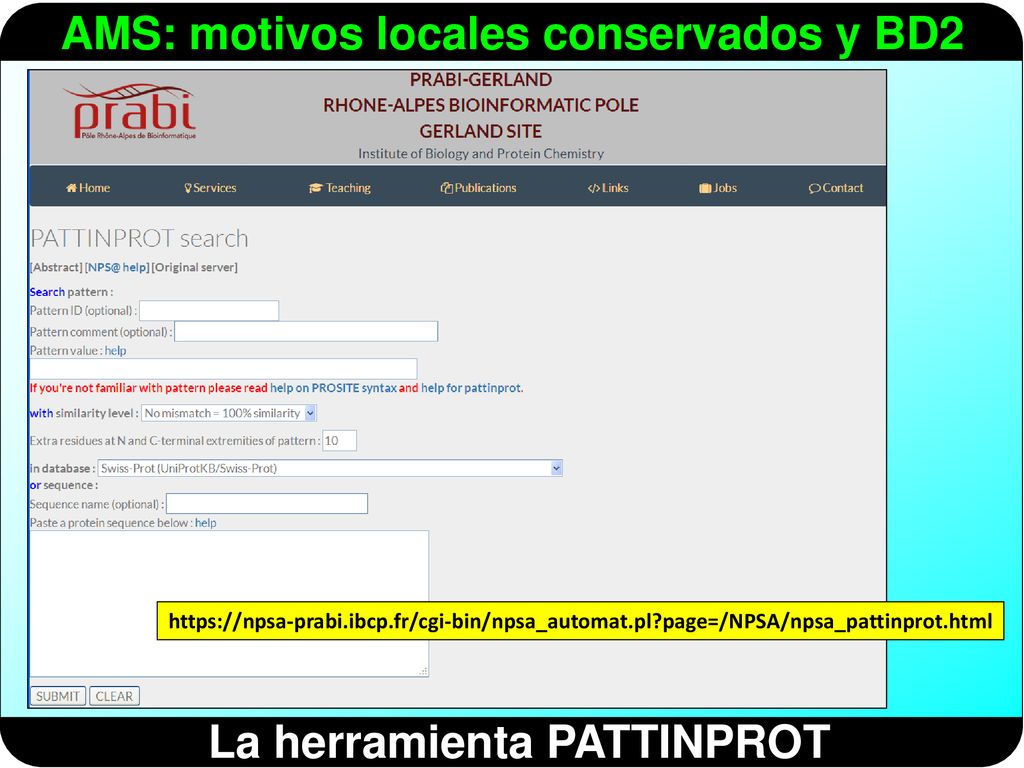Click the PRABI-GERLAND title text

point(481,80)
